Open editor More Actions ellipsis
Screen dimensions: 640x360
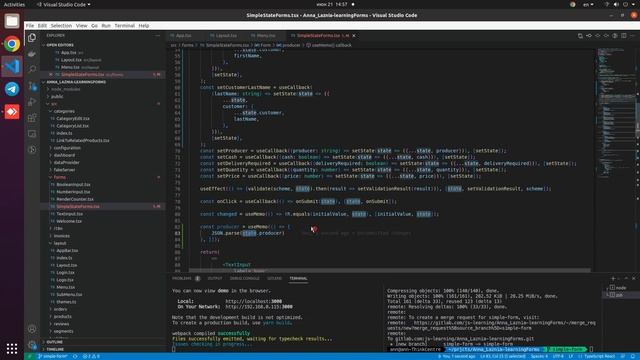632,36
